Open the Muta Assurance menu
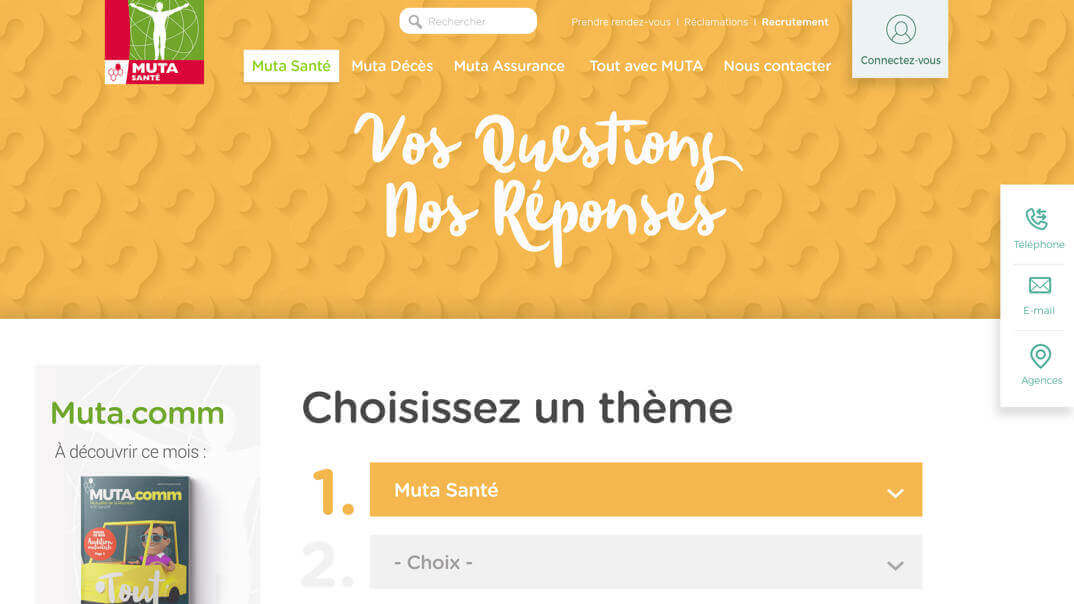The height and width of the screenshot is (604, 1074). click(x=509, y=66)
